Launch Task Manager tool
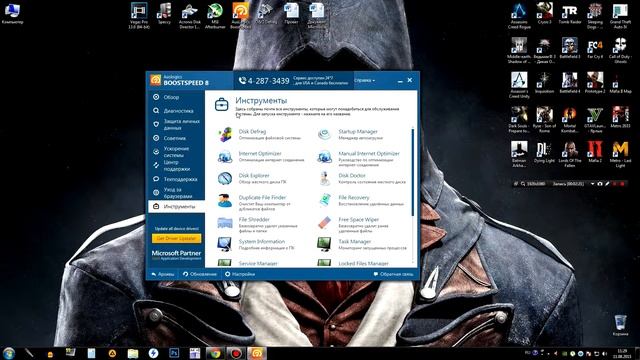The width and height of the screenshot is (640, 360). pyautogui.click(x=355, y=242)
